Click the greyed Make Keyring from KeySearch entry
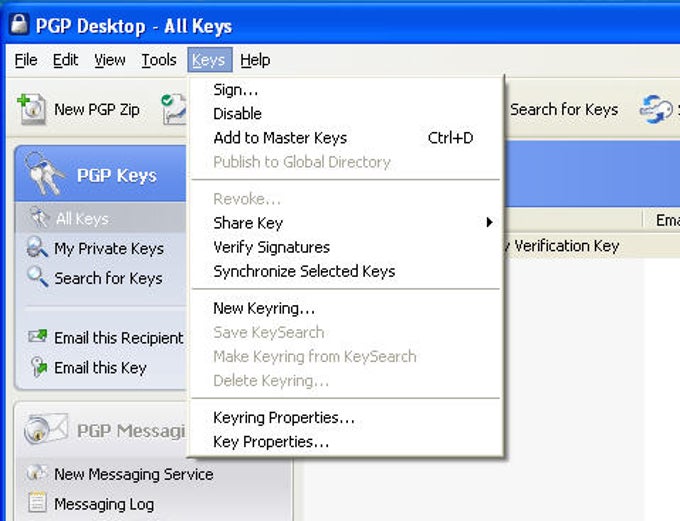 (x=346, y=357)
